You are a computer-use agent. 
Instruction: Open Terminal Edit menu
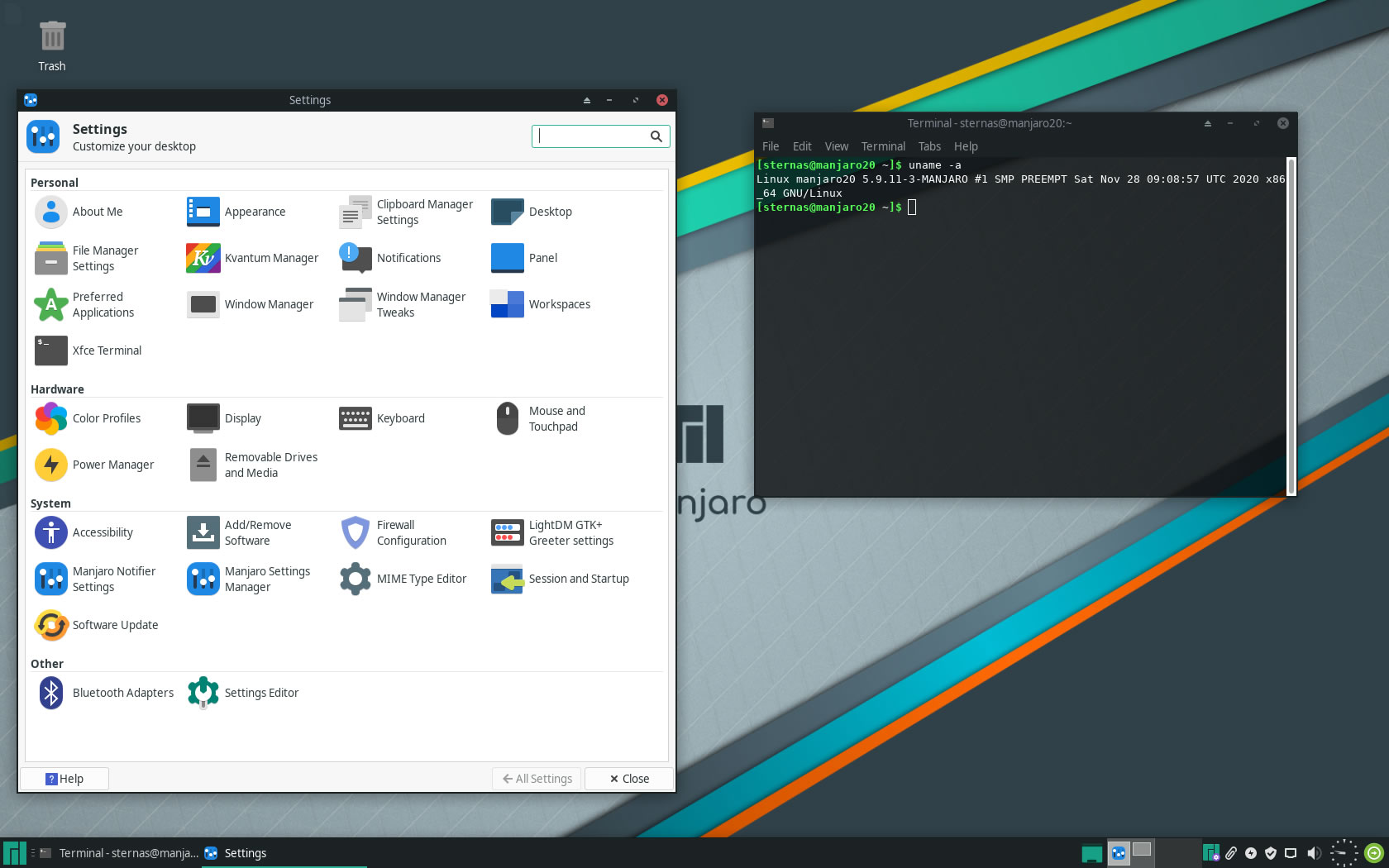[x=802, y=146]
